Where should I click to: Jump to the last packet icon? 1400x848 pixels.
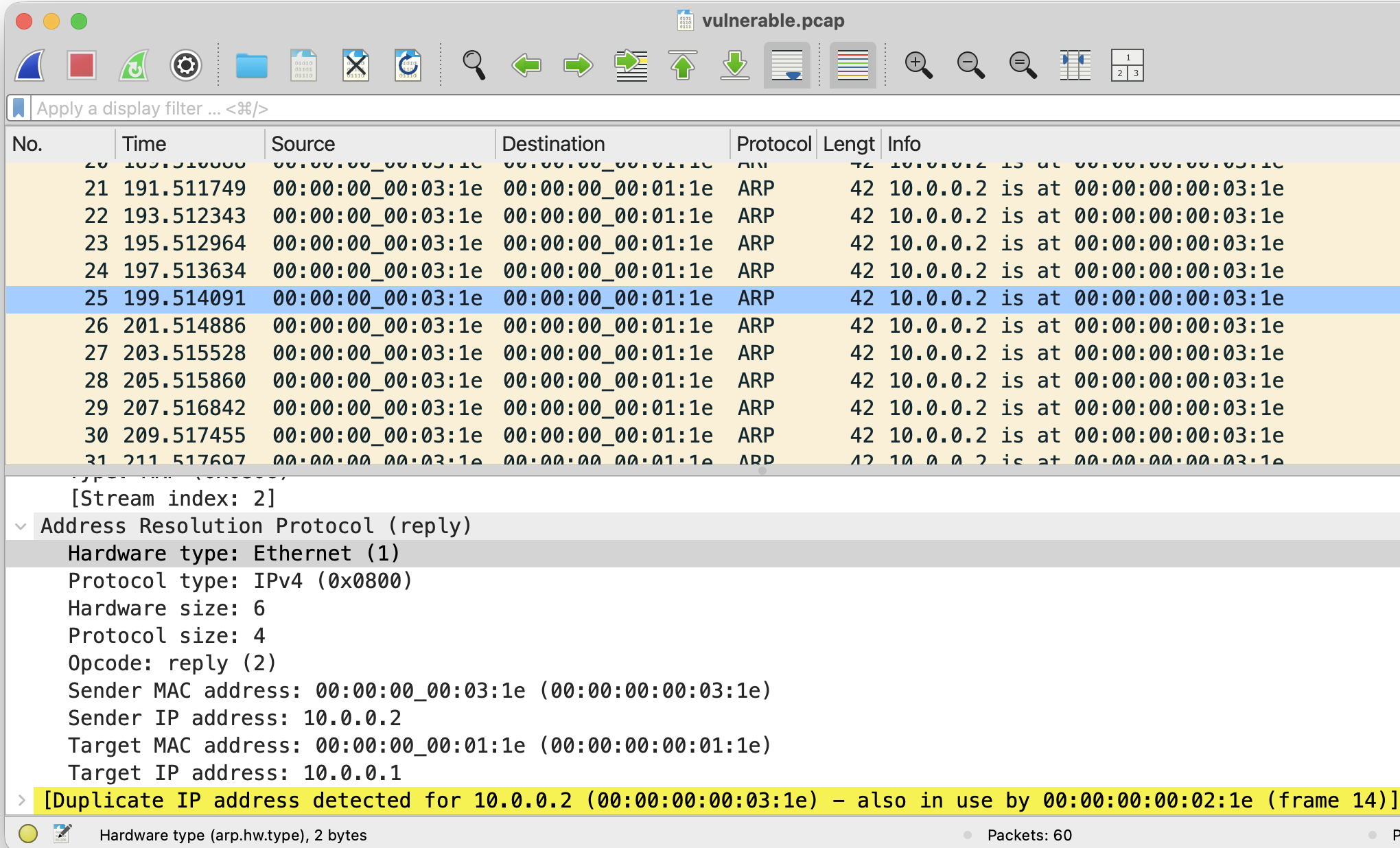click(734, 65)
